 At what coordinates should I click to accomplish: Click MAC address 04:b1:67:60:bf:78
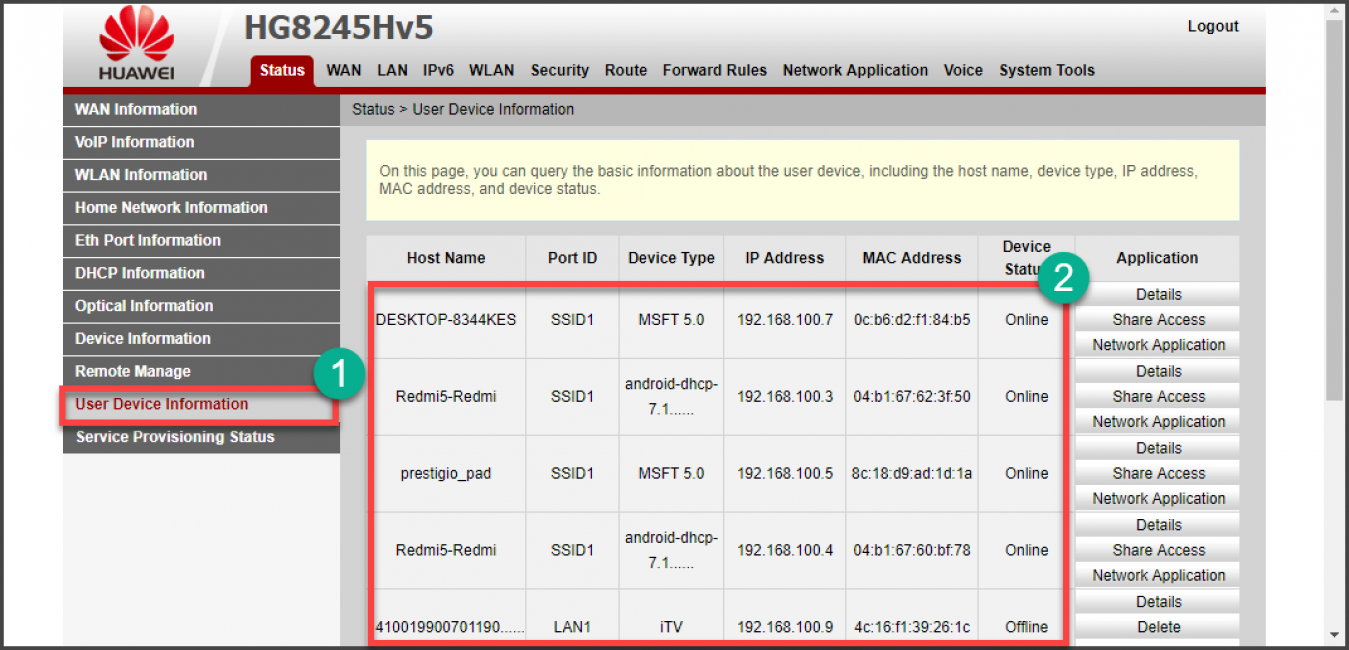[911, 551]
